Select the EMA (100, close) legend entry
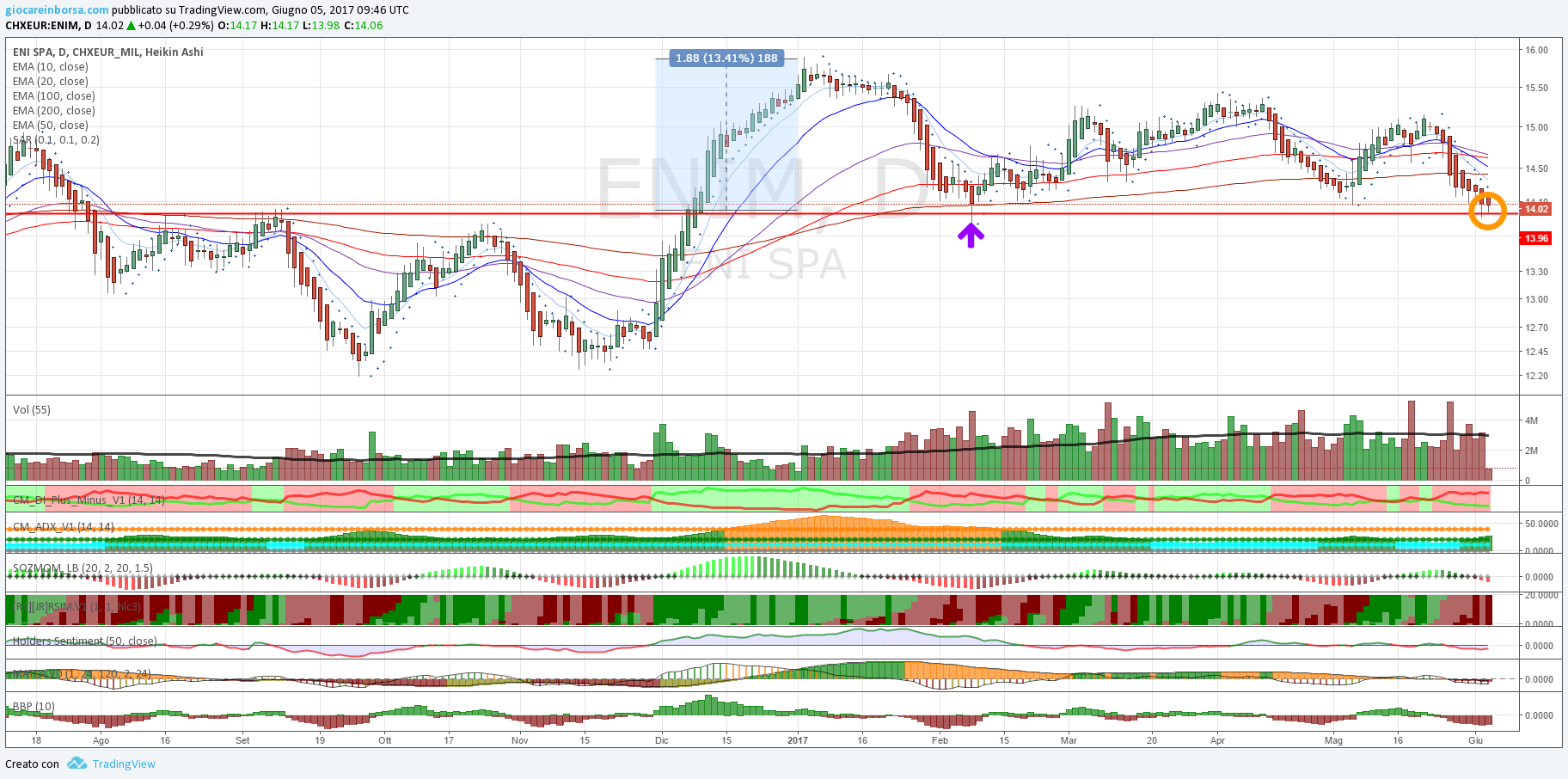Screen dimensions: 1568x779 point(54,95)
